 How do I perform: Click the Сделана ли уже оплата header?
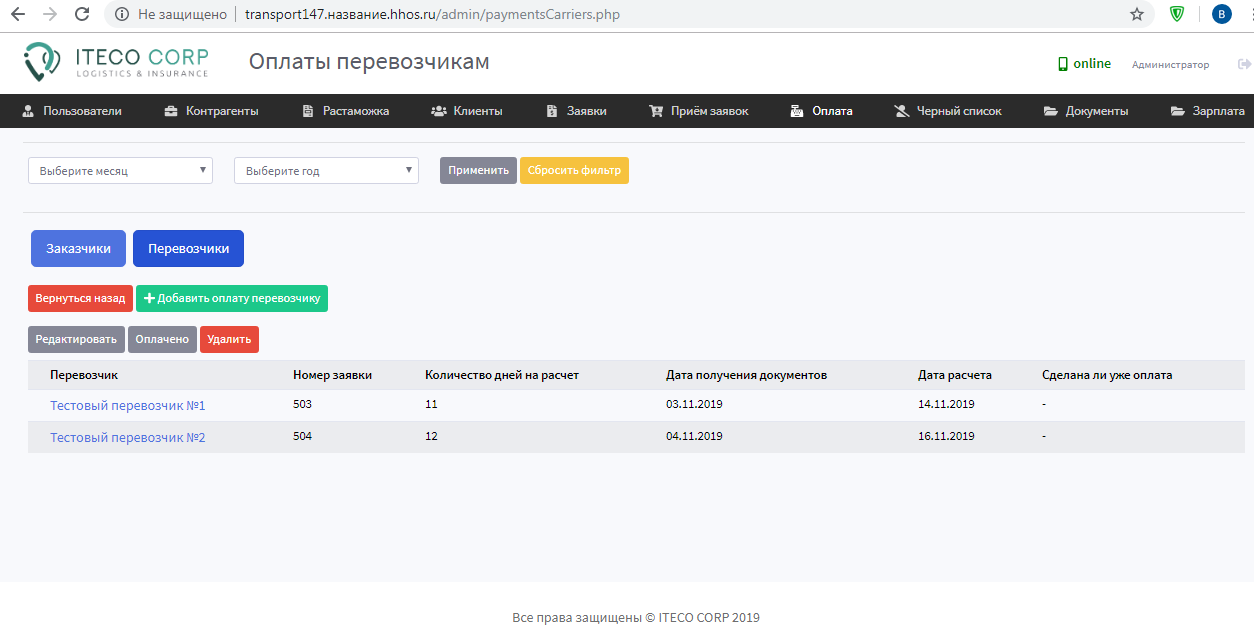pyautogui.click(x=1107, y=375)
